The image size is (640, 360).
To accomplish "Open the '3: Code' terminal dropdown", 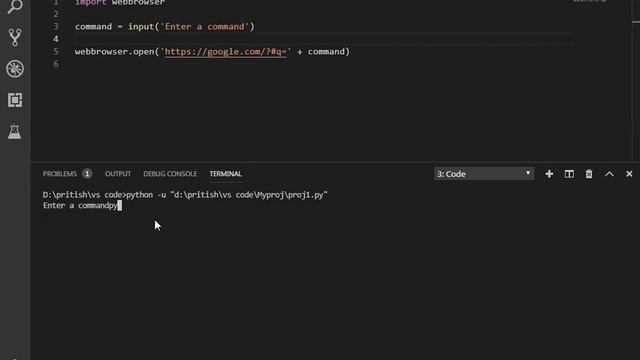I will 484,174.
